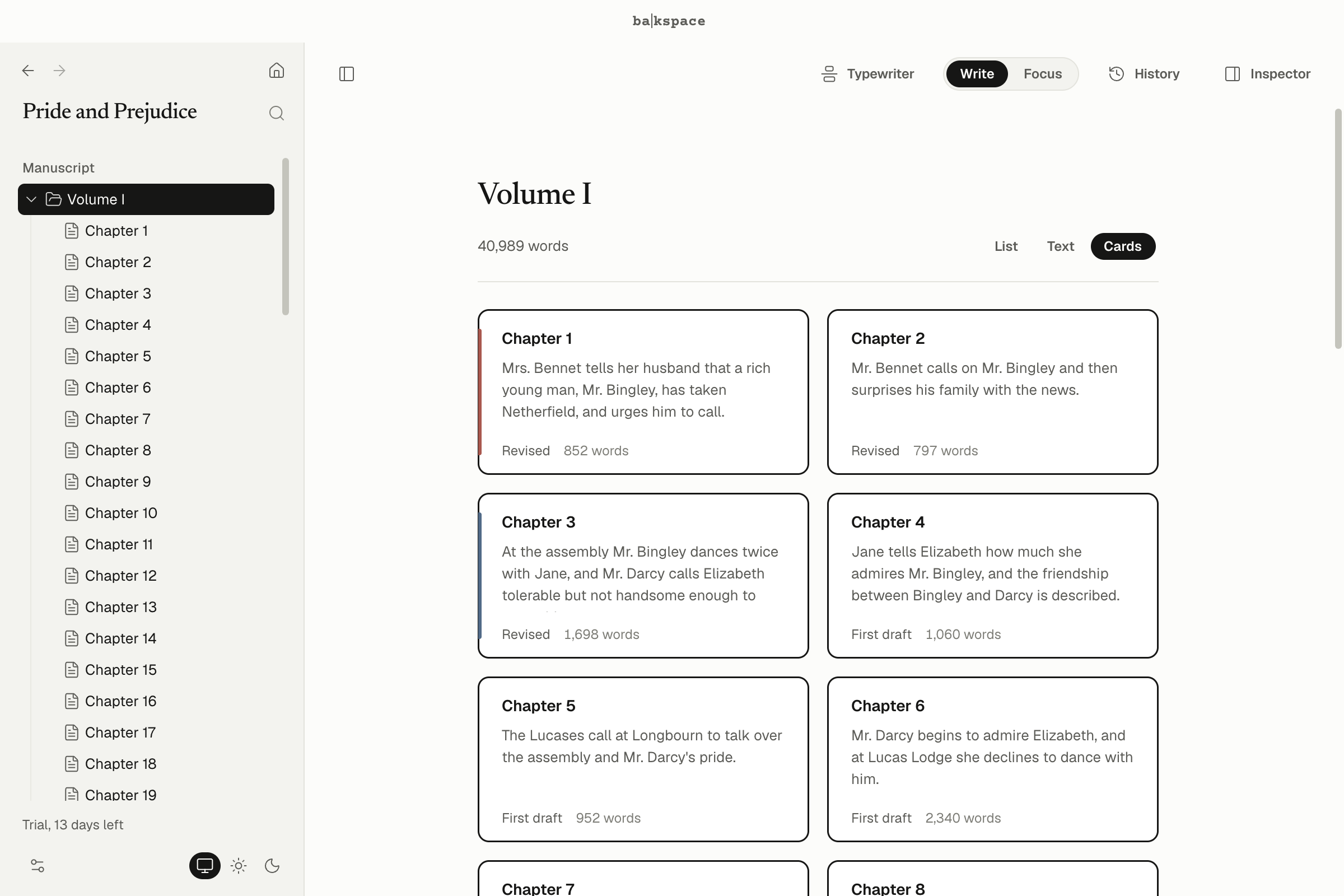
Task: Click the Trial, 13 days left text
Action: coord(73,824)
